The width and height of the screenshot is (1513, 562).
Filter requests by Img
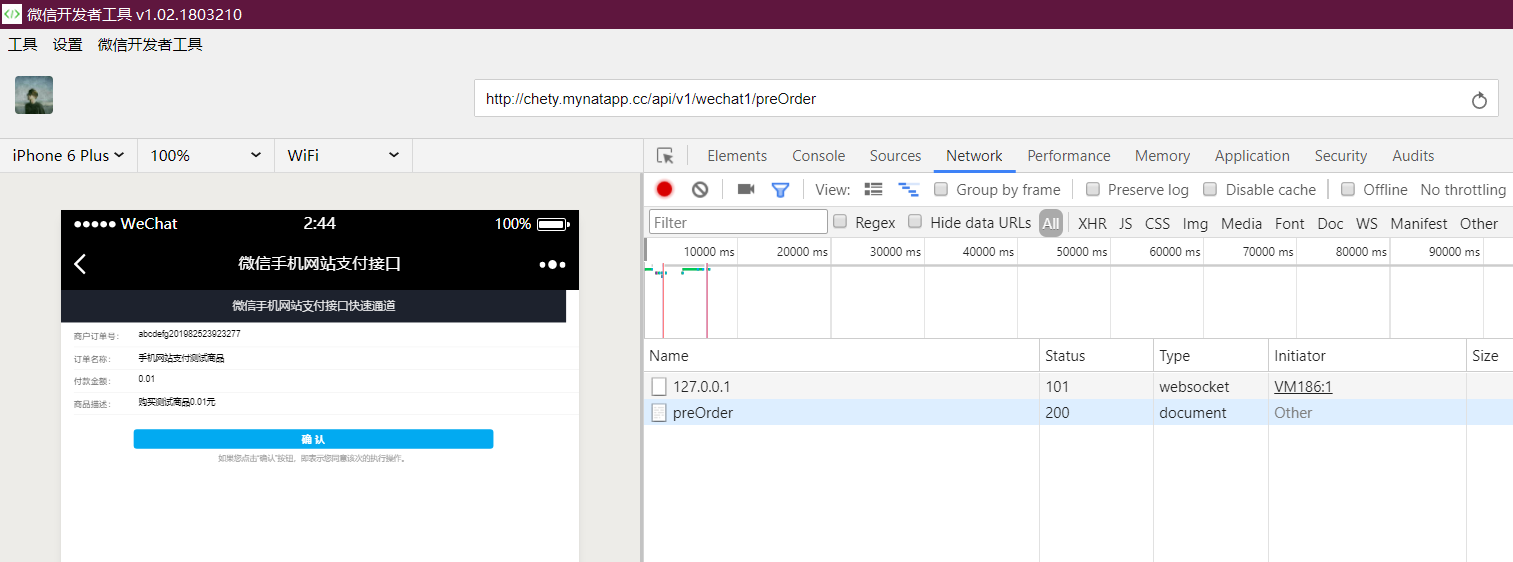(1195, 224)
